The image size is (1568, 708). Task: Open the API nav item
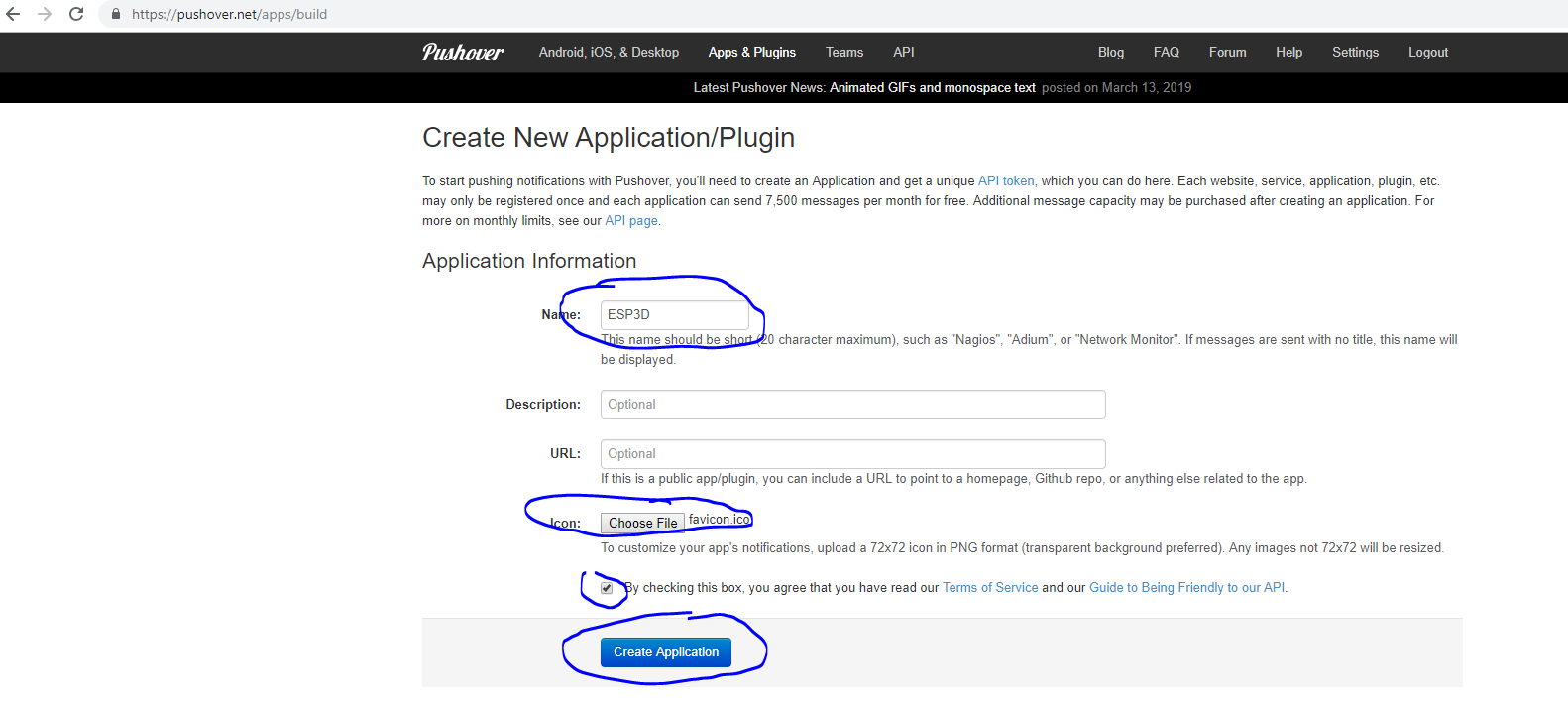[904, 53]
